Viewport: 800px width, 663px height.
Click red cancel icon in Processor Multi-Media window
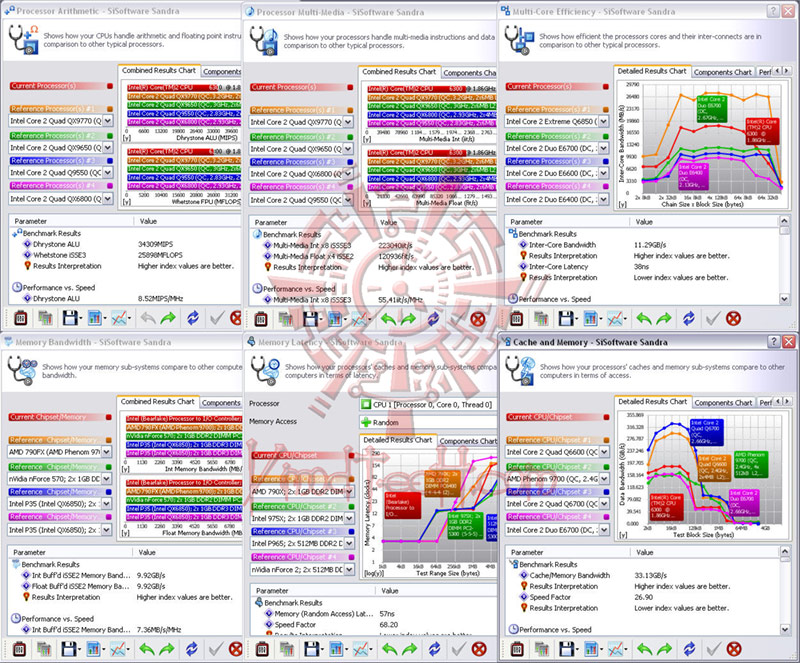pyautogui.click(x=478, y=320)
